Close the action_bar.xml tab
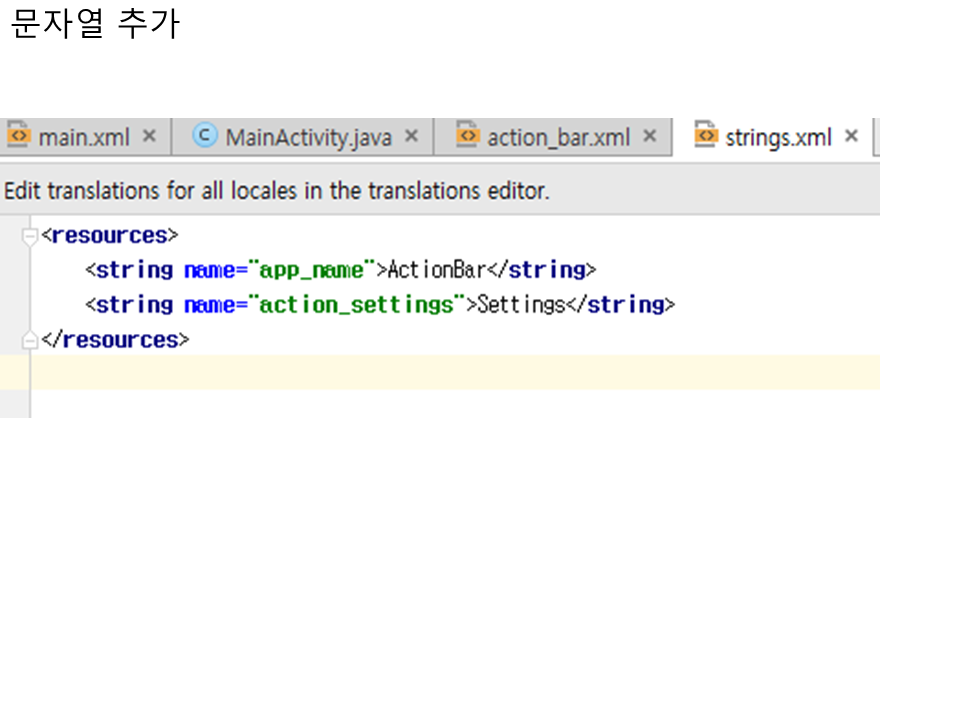960x720 pixels. [x=650, y=136]
